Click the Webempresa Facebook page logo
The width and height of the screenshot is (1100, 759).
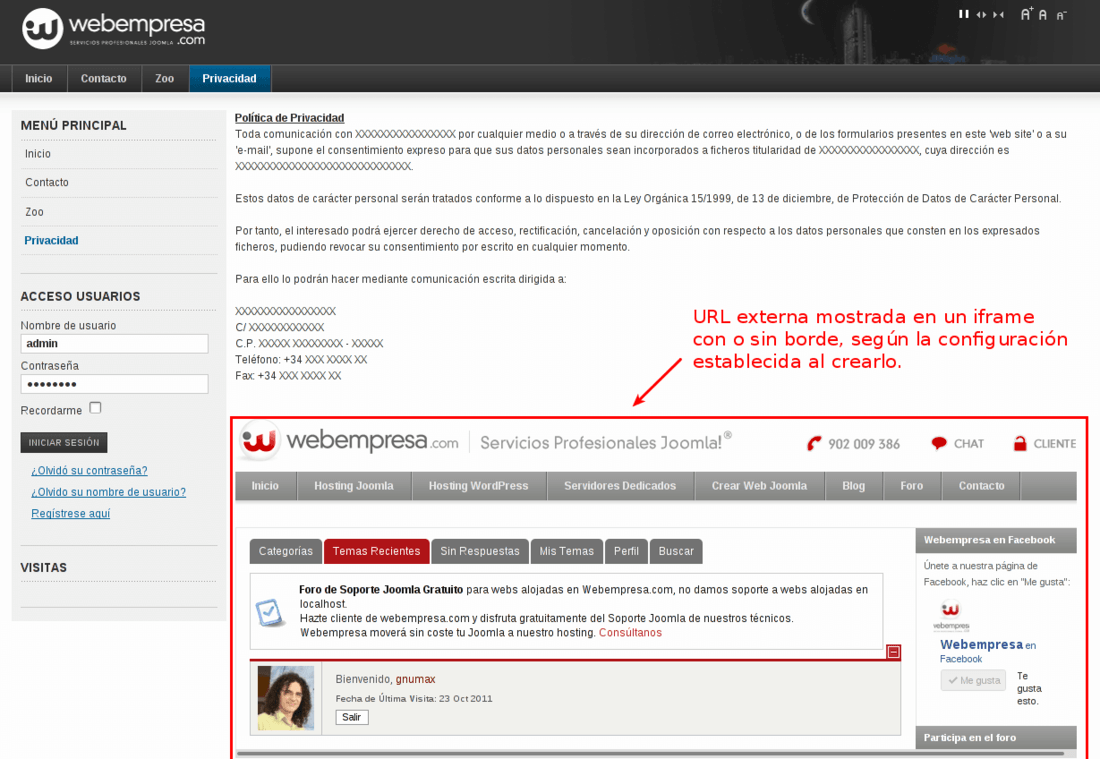pyautogui.click(x=951, y=615)
